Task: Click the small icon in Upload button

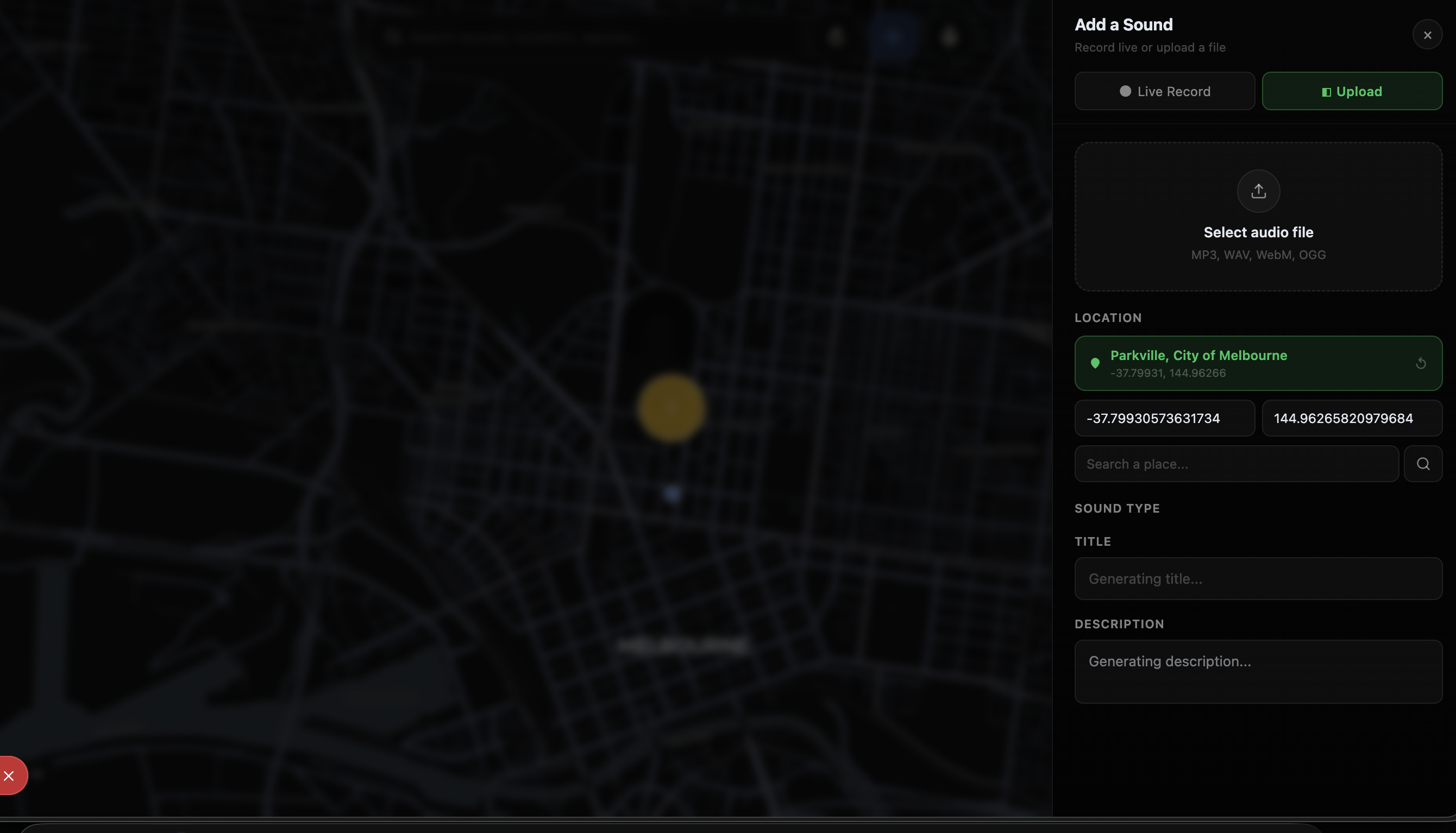Action: tap(1326, 92)
